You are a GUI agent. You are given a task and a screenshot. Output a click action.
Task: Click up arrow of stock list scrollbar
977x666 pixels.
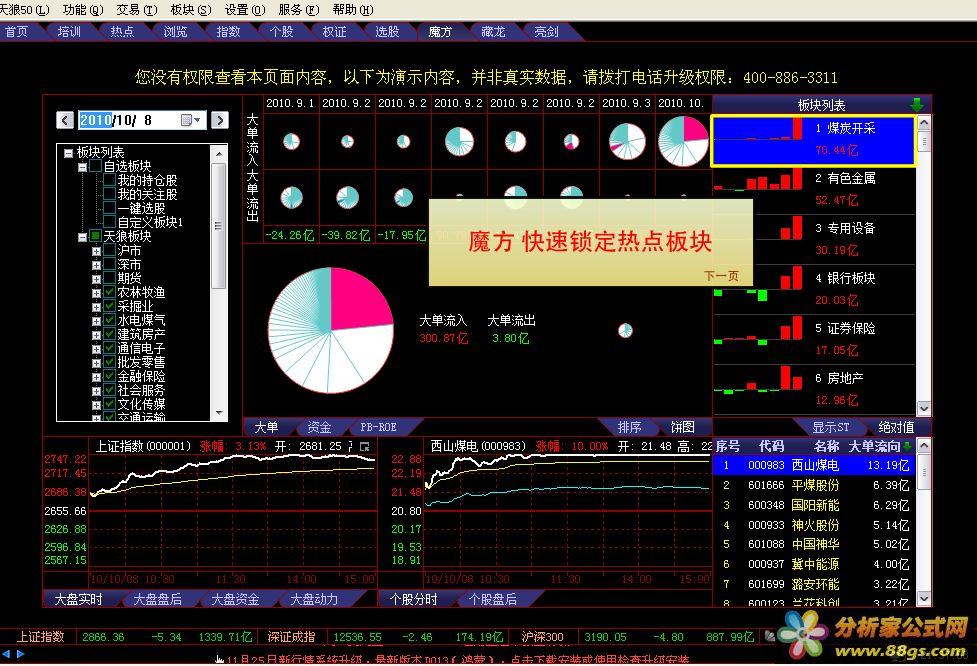click(x=923, y=446)
